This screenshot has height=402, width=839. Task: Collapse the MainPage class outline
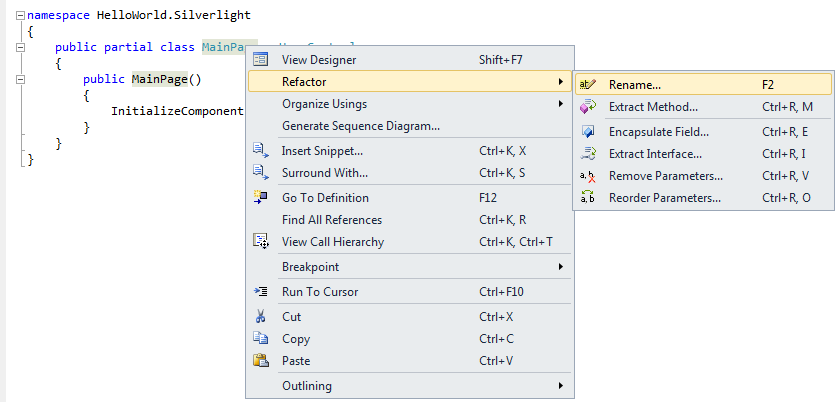pos(20,47)
